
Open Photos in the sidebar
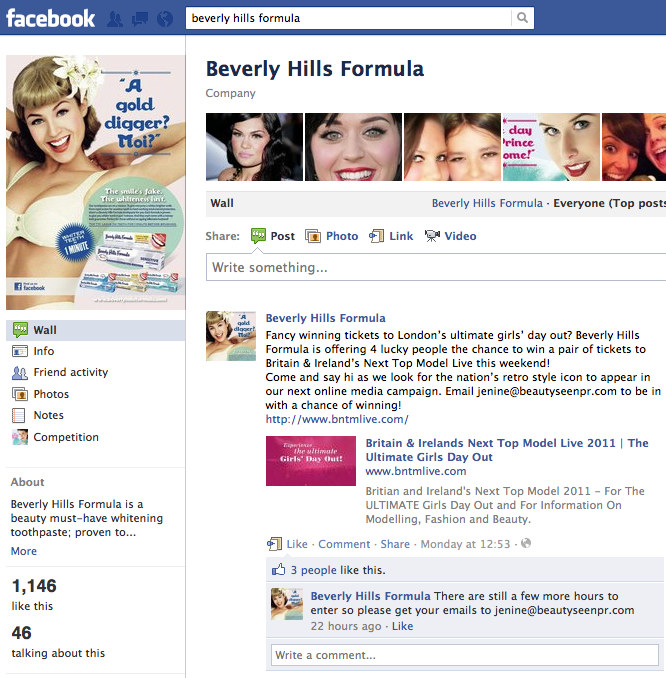pyautogui.click(x=51, y=394)
